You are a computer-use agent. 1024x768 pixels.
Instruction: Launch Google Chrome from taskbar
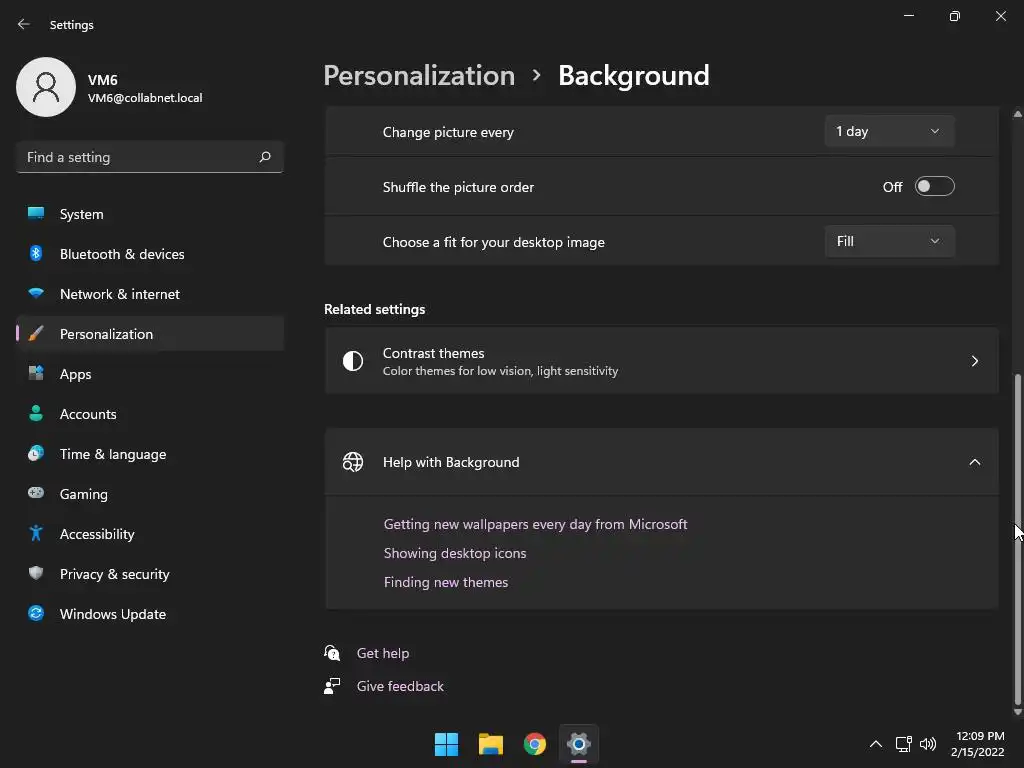coord(535,744)
